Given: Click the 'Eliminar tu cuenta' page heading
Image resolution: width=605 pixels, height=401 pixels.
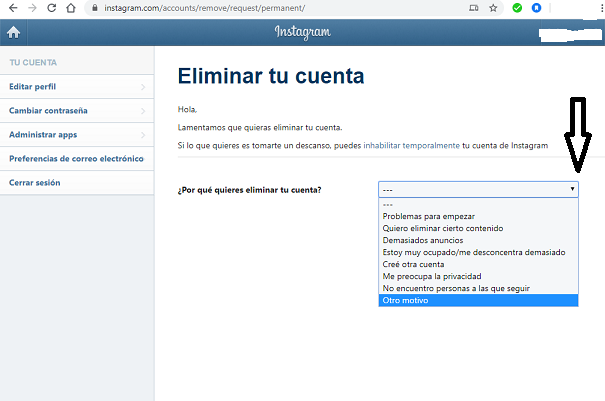Looking at the screenshot, I should click(x=271, y=76).
